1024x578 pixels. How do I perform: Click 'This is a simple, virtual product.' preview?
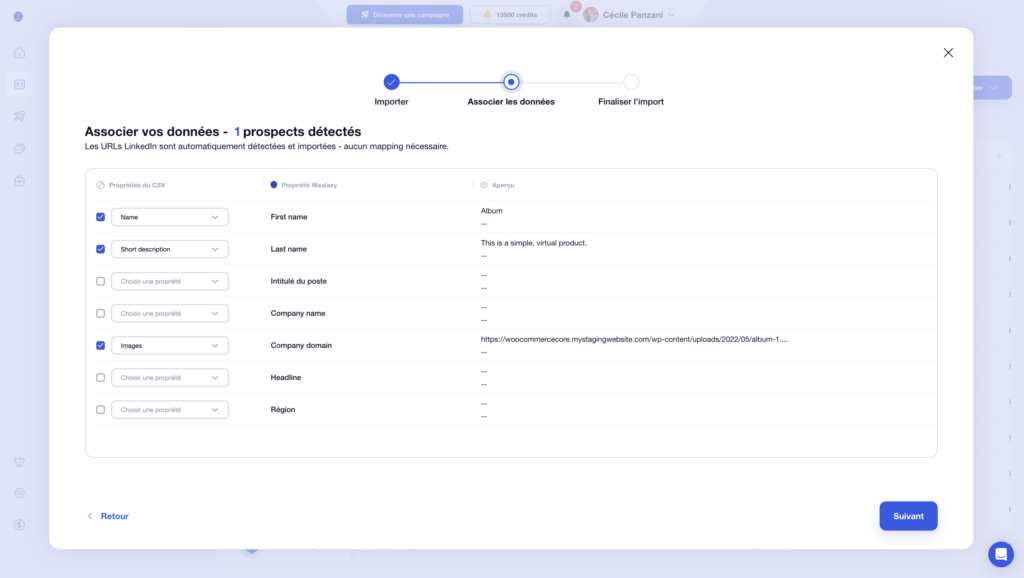click(534, 243)
